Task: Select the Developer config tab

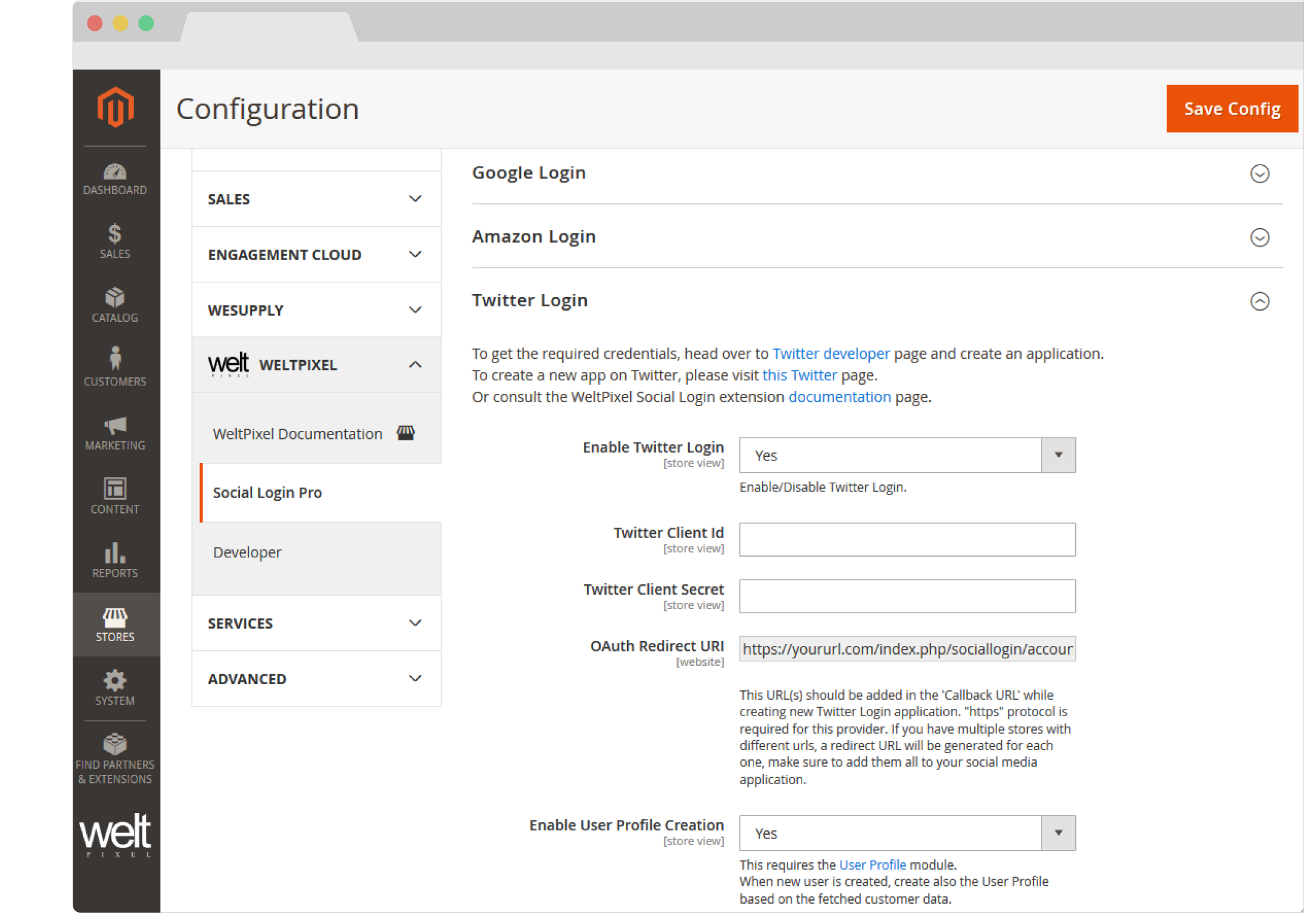Action: [247, 552]
